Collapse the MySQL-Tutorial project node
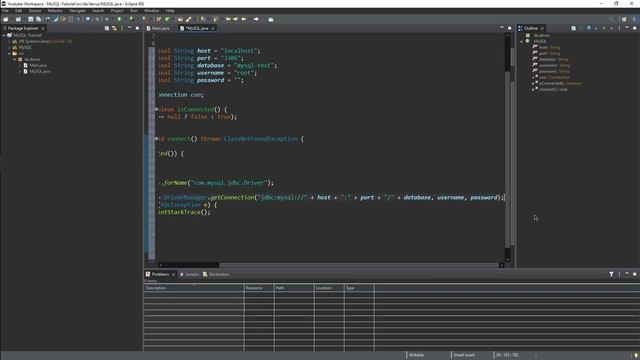The width and height of the screenshot is (640, 360). click(4, 36)
